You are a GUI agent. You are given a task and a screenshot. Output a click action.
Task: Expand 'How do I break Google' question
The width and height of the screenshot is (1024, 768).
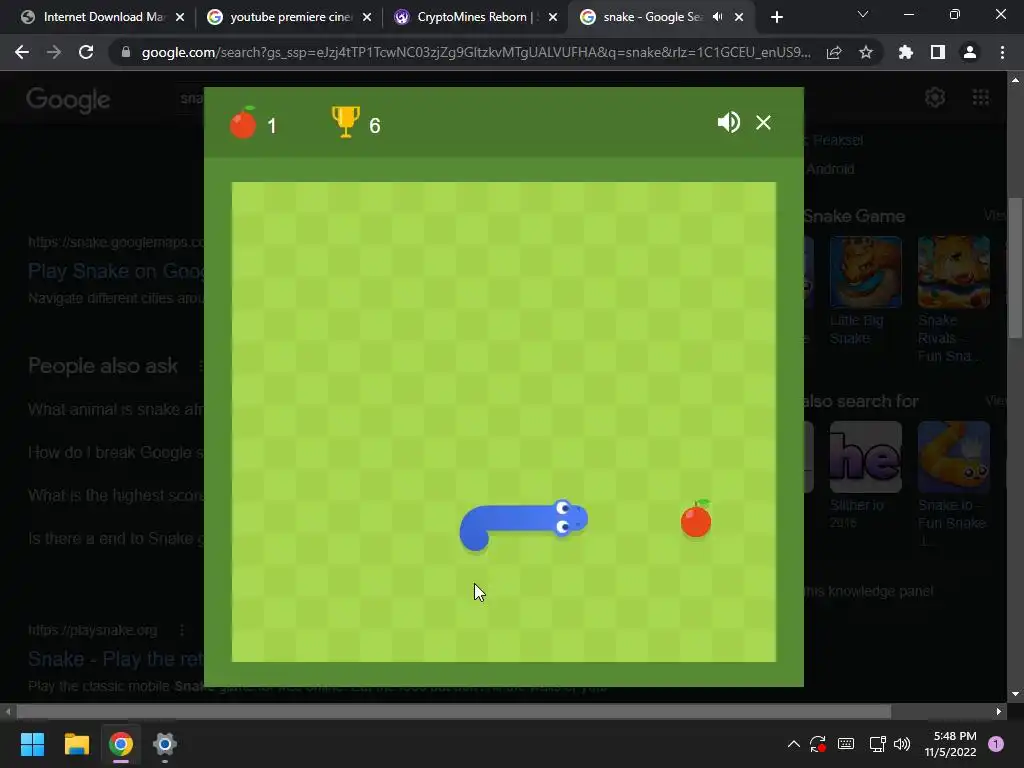pyautogui.click(x=116, y=453)
